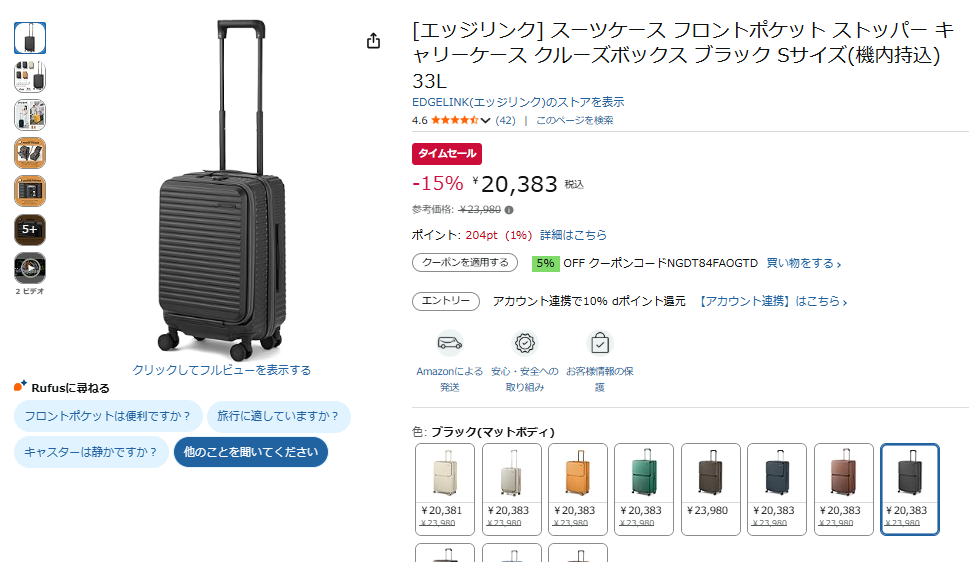The image size is (974, 562).
Task: Click 他のことを聞いてください button
Action: (251, 452)
